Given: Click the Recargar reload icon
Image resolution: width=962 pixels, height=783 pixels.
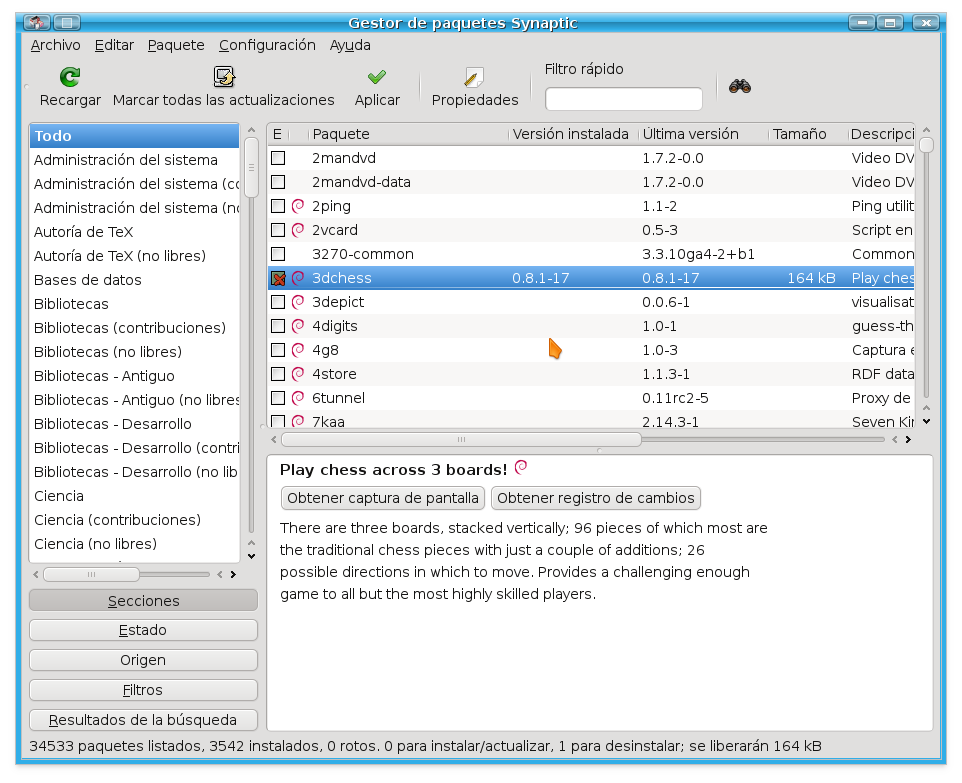Looking at the screenshot, I should 70,77.
